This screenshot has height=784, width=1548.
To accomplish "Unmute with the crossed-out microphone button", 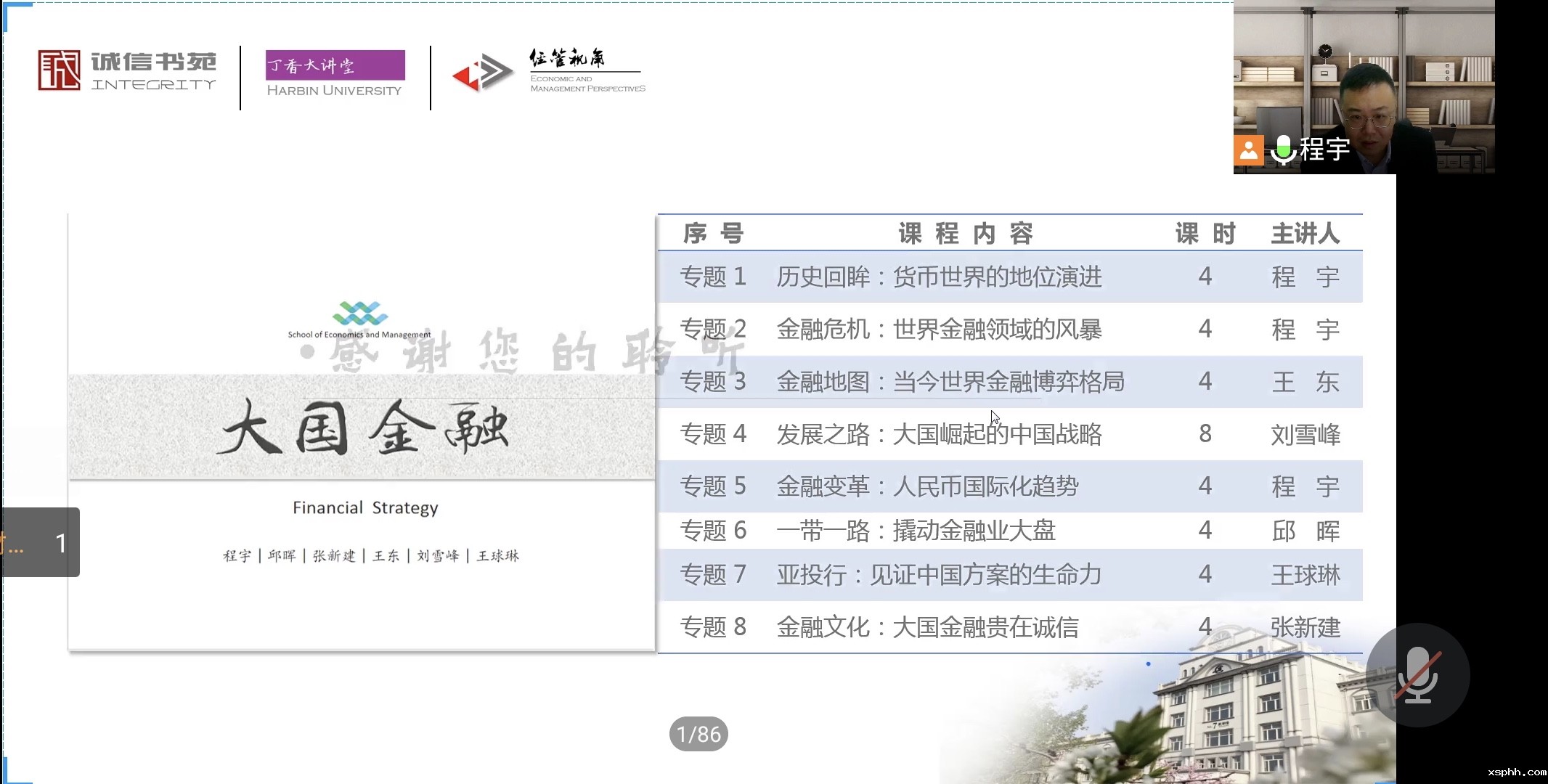I will click(x=1417, y=675).
